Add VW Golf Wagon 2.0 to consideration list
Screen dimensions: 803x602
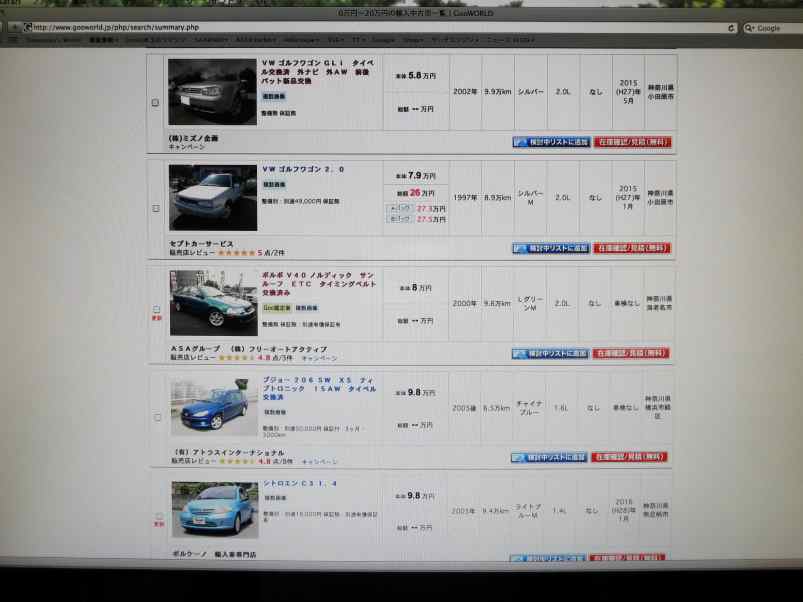pos(551,248)
